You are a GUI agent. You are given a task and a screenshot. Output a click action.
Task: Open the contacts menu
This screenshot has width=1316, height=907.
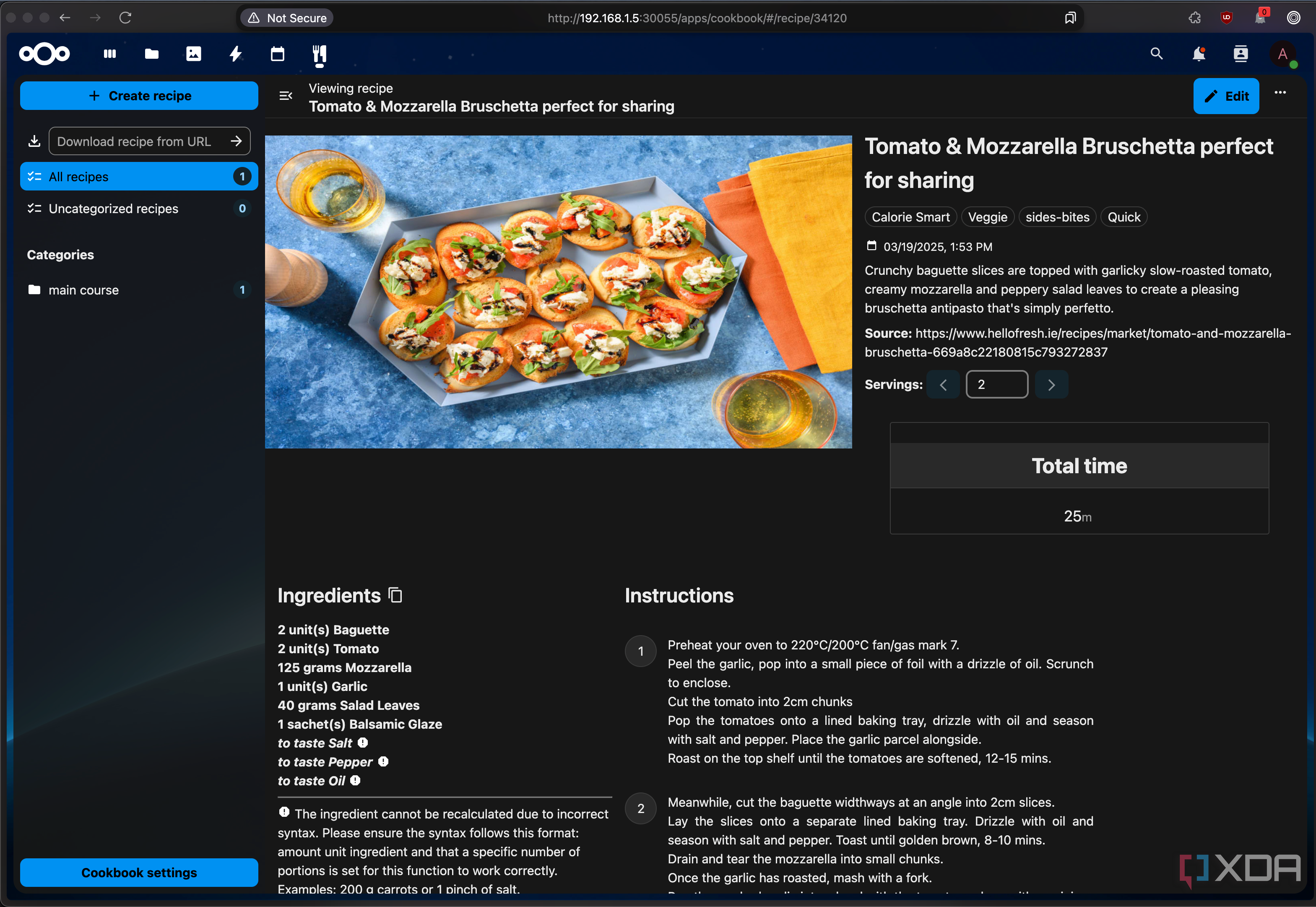(x=1241, y=53)
